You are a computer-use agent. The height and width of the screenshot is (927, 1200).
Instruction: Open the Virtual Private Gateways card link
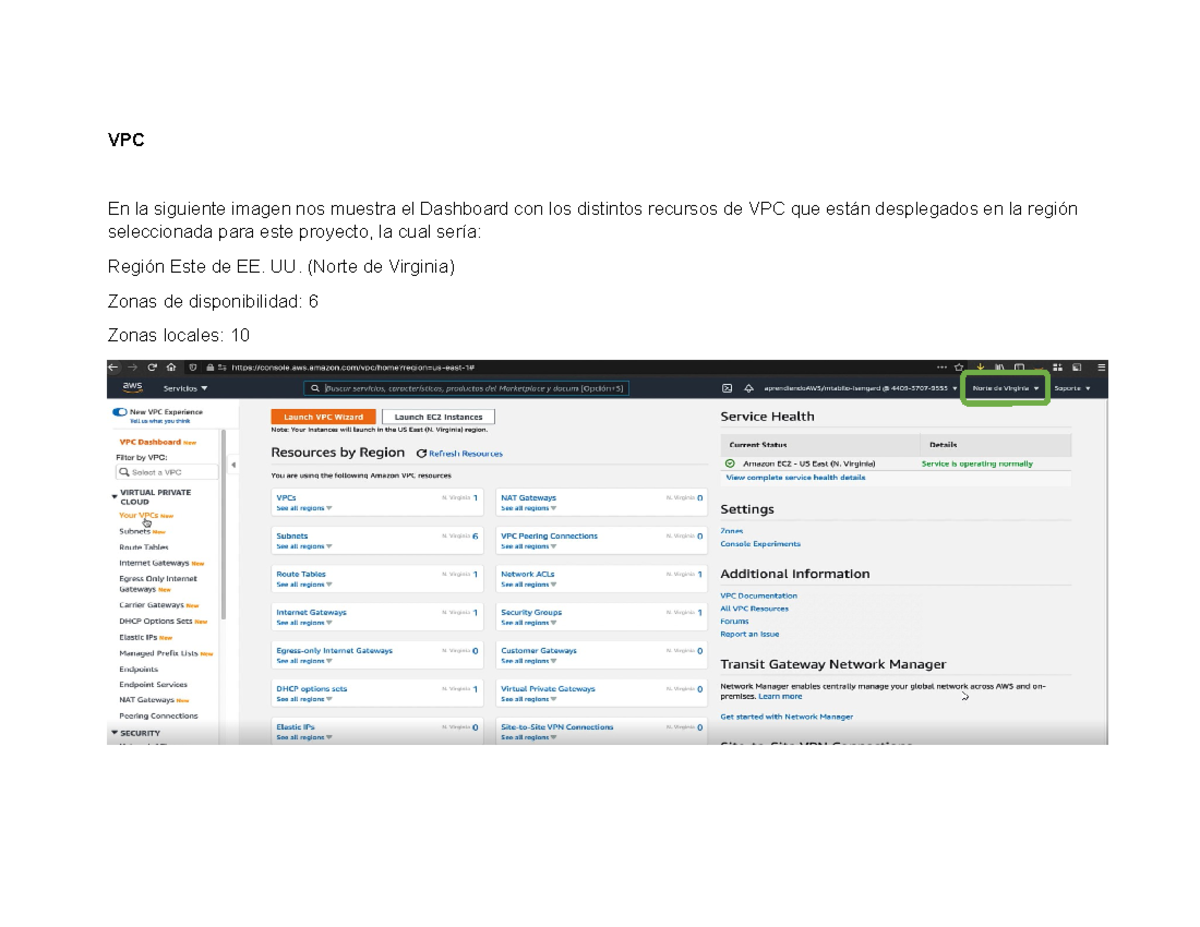point(548,689)
